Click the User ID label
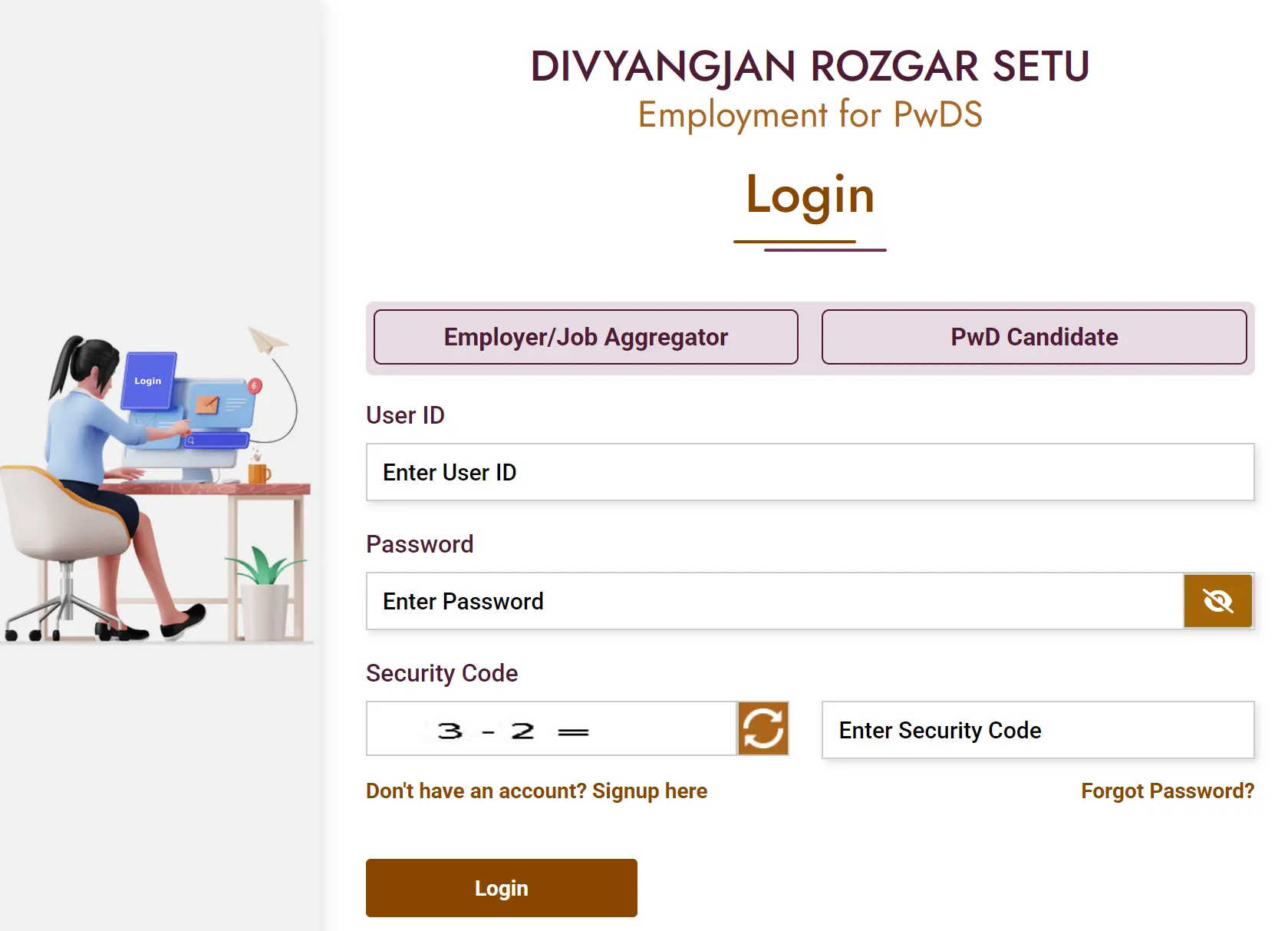This screenshot has height=931, width=1288. 405,415
